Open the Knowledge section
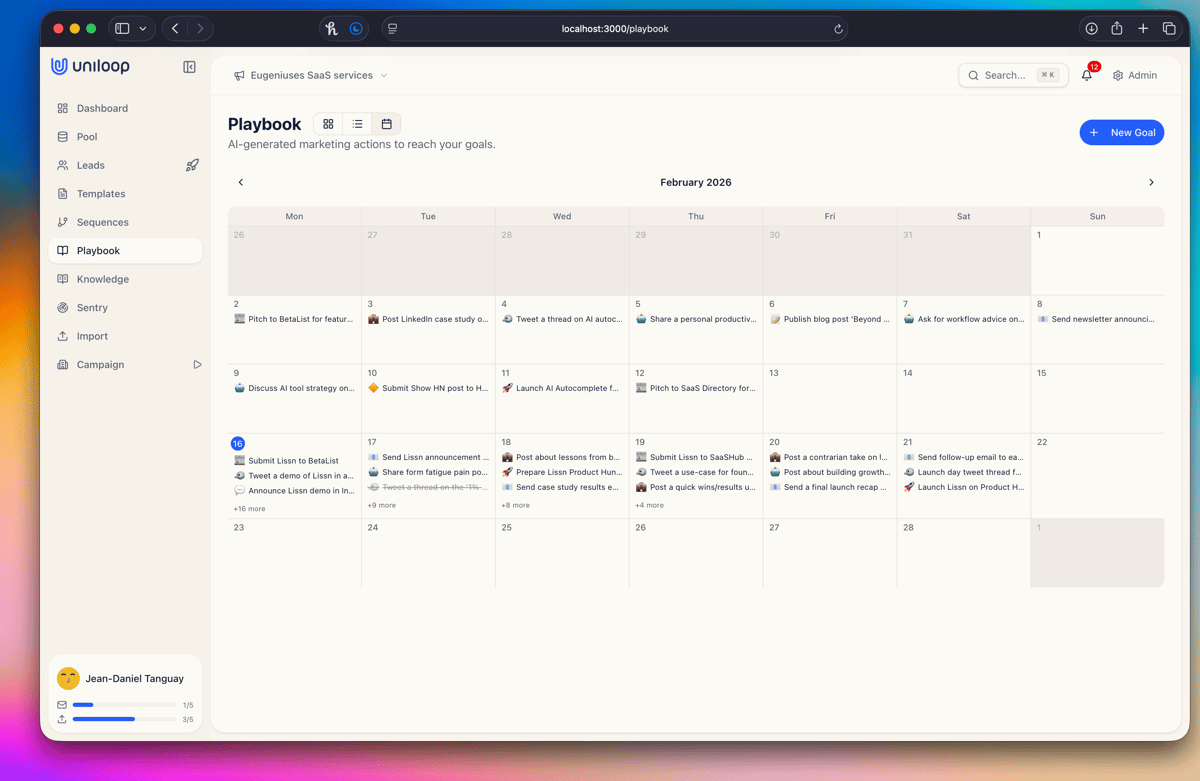This screenshot has width=1200, height=781. point(125,279)
